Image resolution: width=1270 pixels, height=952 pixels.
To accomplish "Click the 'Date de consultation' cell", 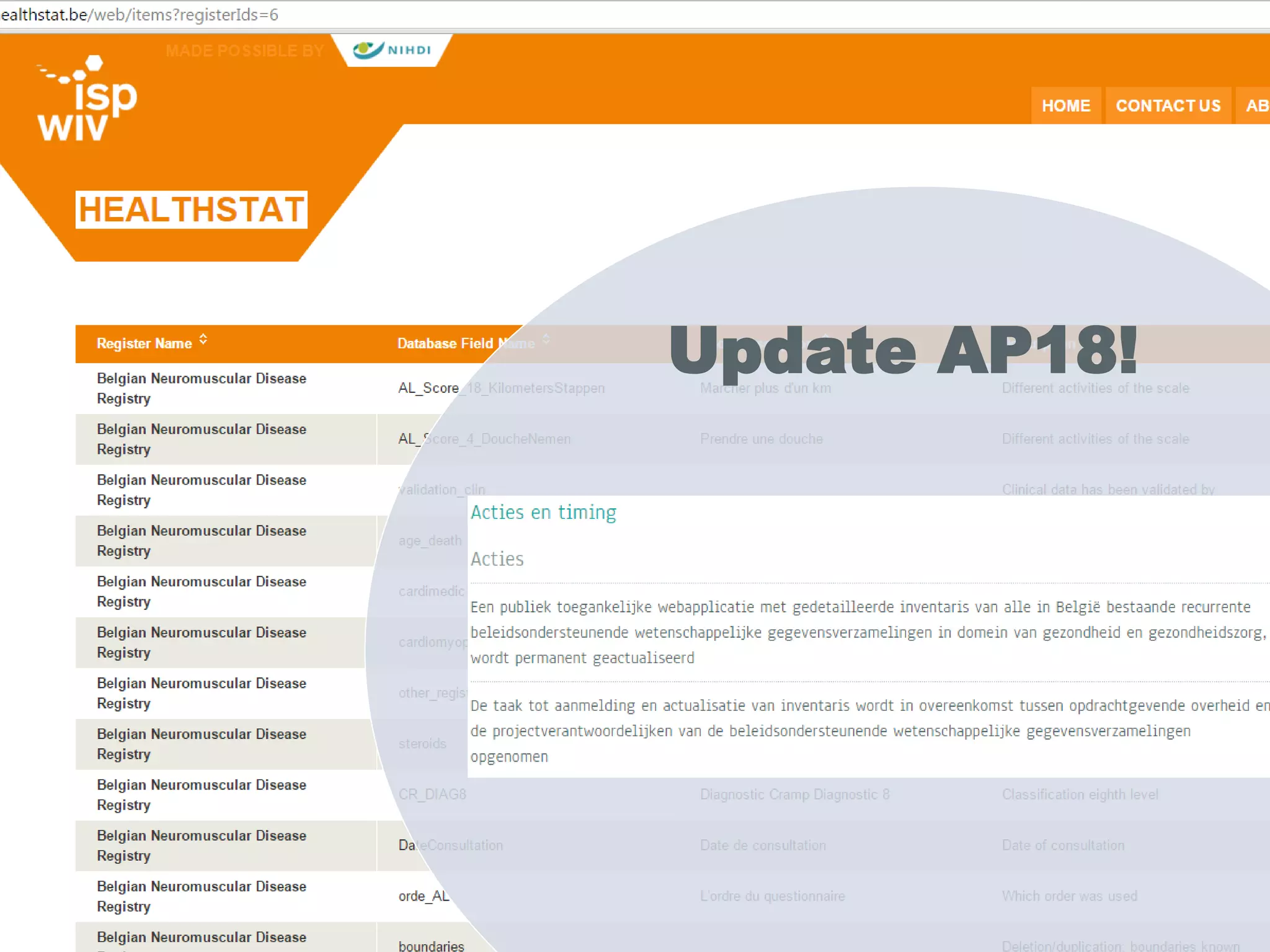I will tap(763, 845).
